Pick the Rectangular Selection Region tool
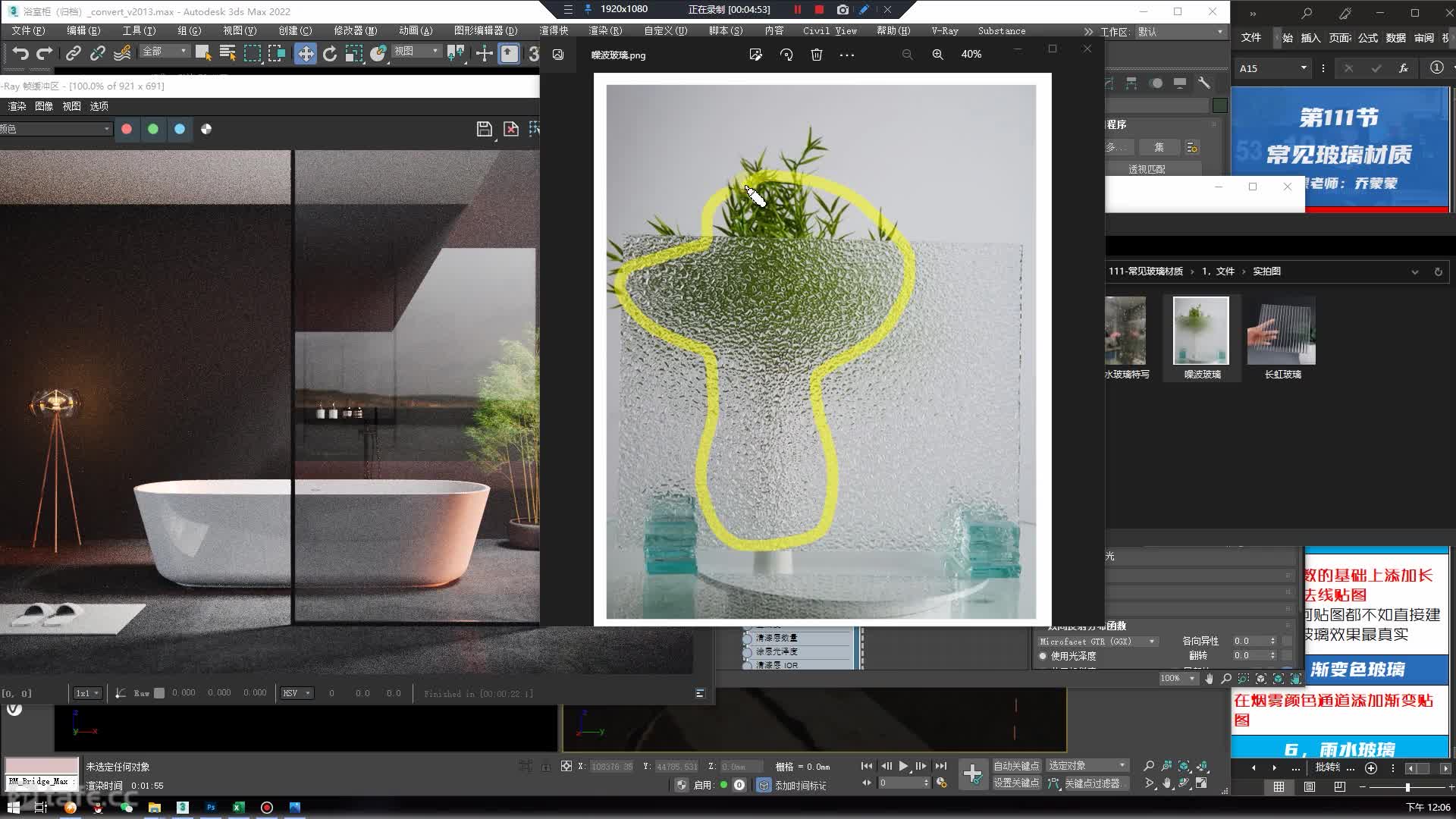 [x=252, y=53]
